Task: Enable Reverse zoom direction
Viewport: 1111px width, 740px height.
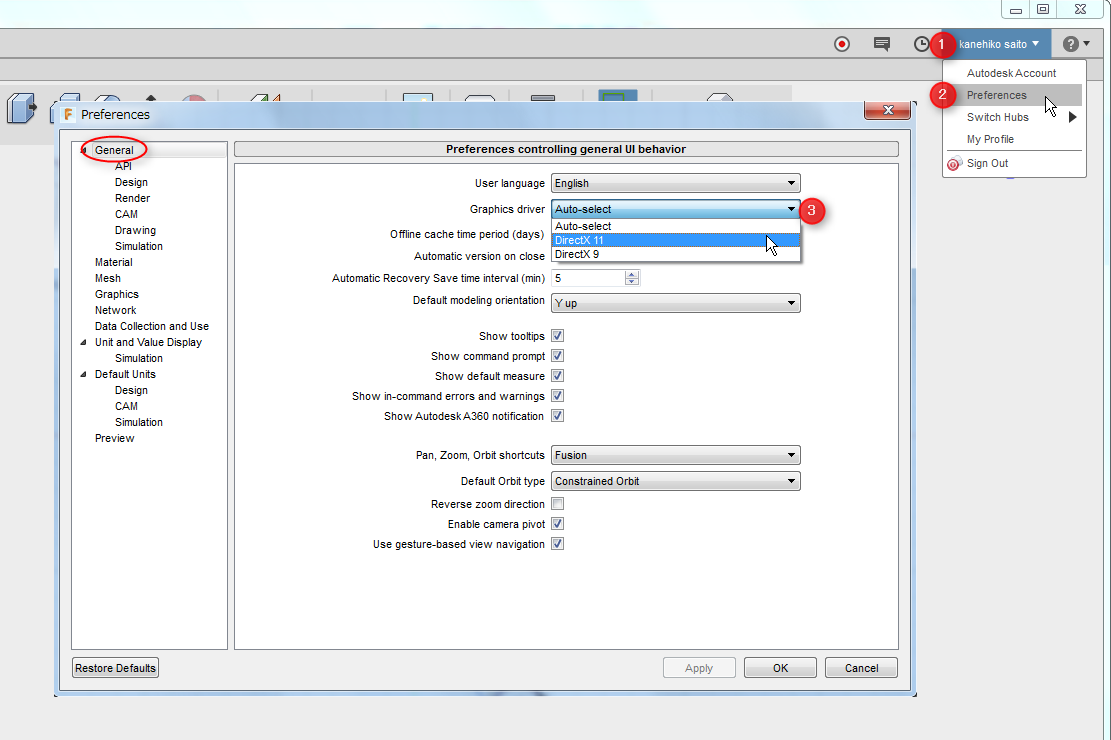Action: [x=557, y=503]
